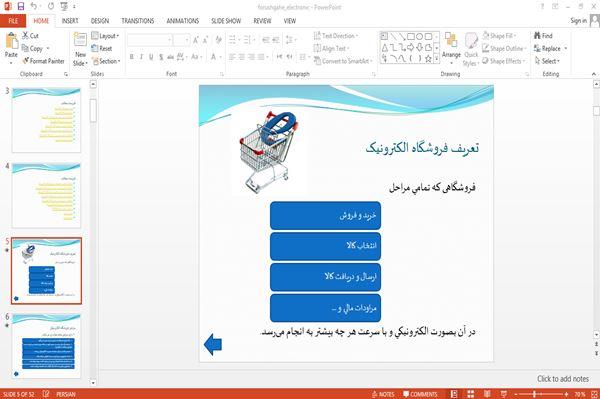Click Reset slide layout
The width and height of the screenshot is (600, 399).
click(x=102, y=49)
